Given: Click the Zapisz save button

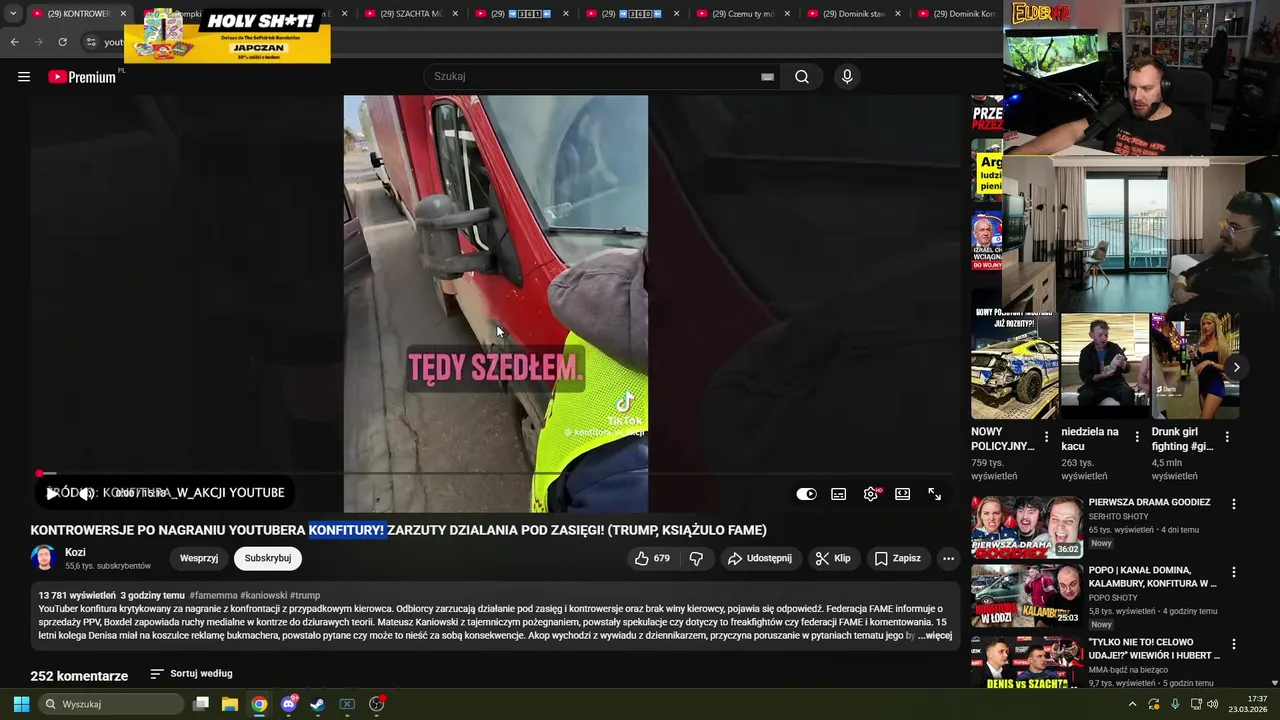Looking at the screenshot, I should (x=897, y=558).
